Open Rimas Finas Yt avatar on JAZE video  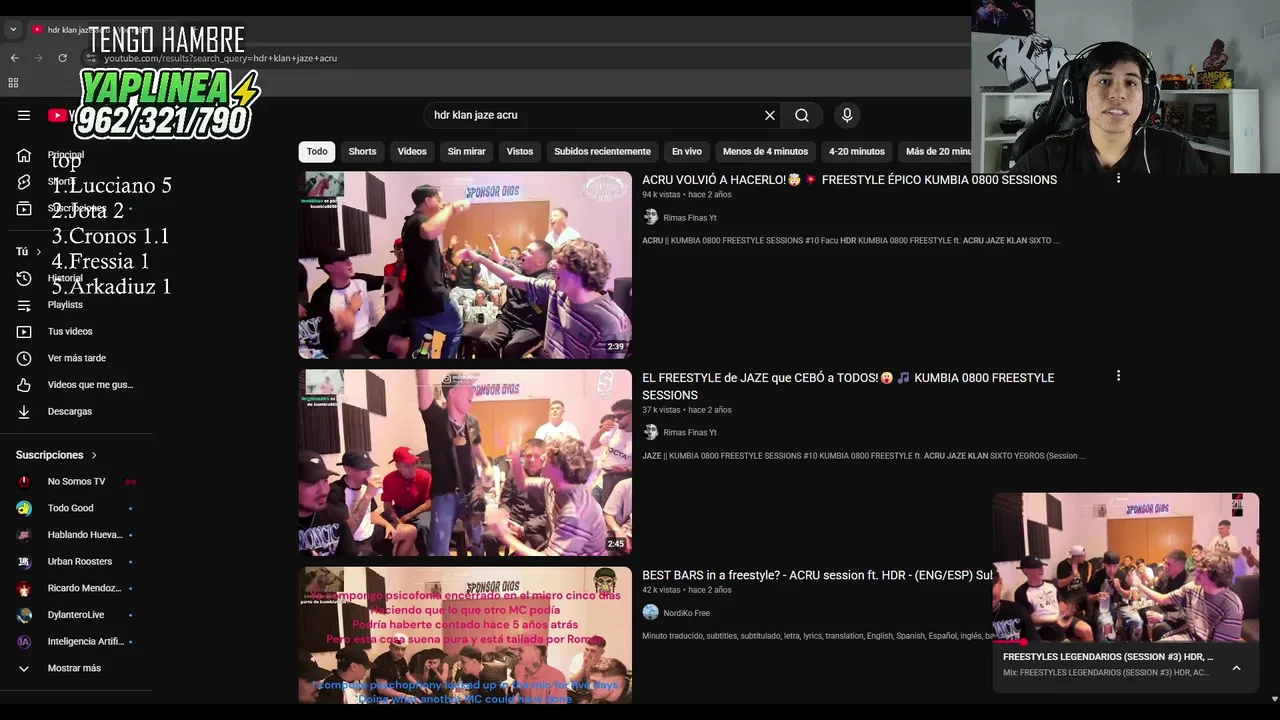pos(651,432)
